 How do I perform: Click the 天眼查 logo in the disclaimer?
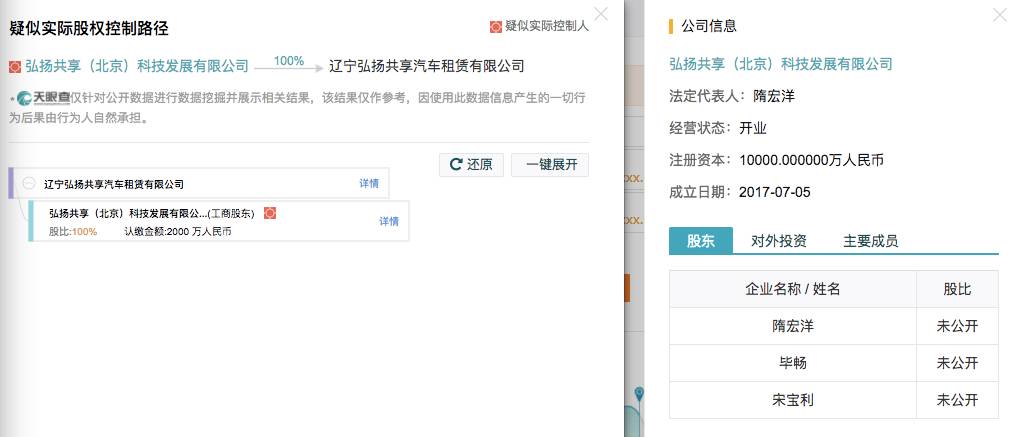coord(43,98)
